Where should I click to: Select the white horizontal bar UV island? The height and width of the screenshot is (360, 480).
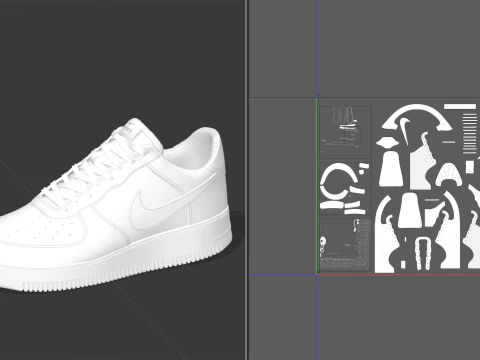[460, 107]
